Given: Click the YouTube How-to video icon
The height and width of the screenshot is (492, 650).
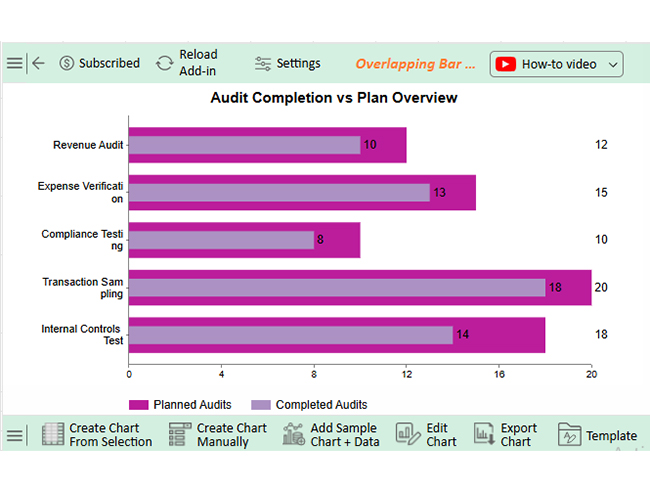Looking at the screenshot, I should [x=506, y=64].
